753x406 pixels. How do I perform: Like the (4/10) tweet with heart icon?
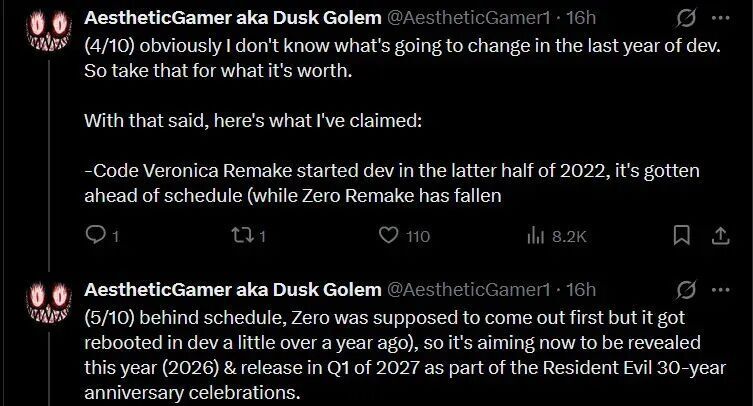tap(390, 236)
